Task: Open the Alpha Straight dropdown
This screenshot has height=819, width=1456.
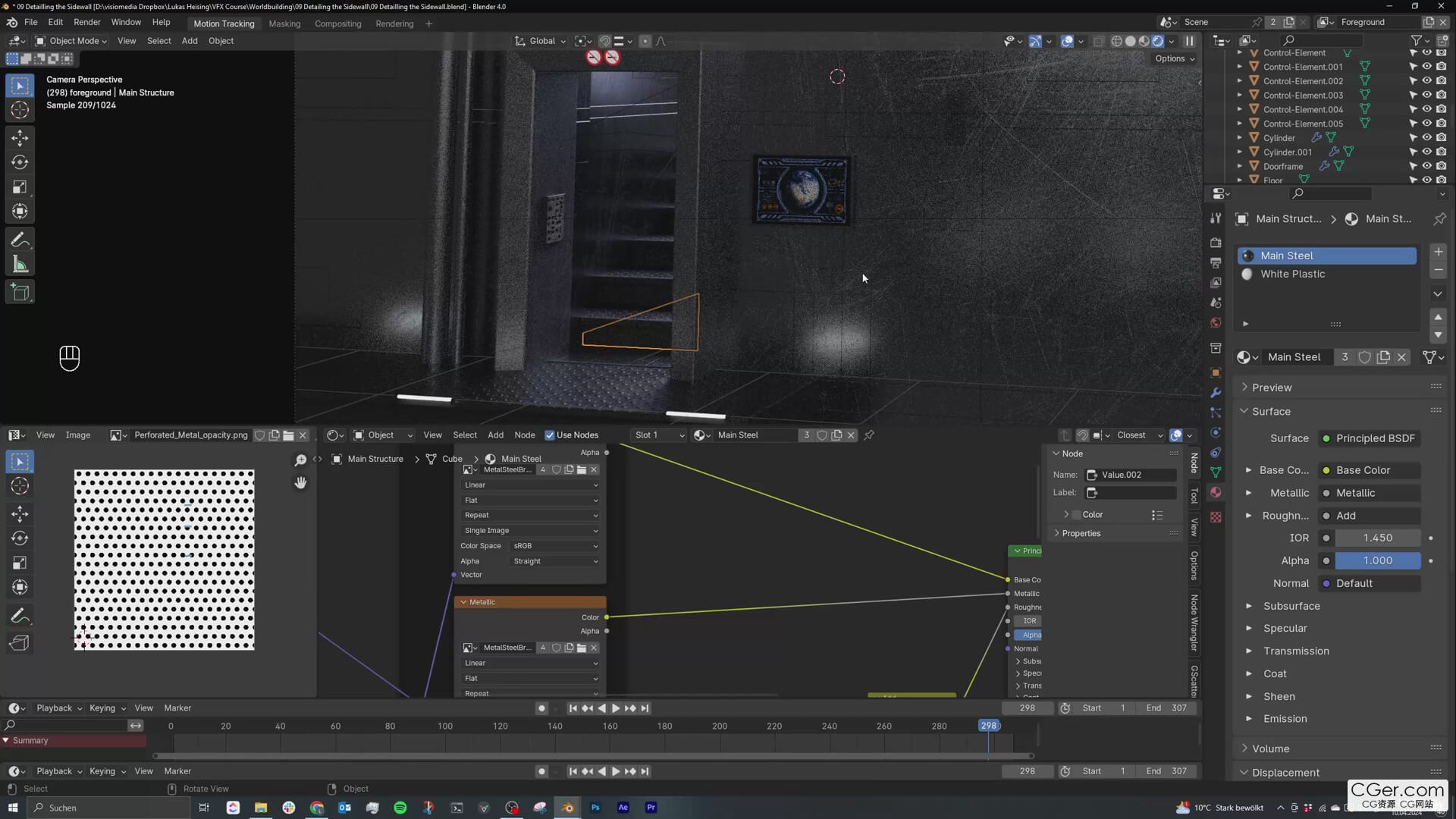Action: pyautogui.click(x=555, y=561)
